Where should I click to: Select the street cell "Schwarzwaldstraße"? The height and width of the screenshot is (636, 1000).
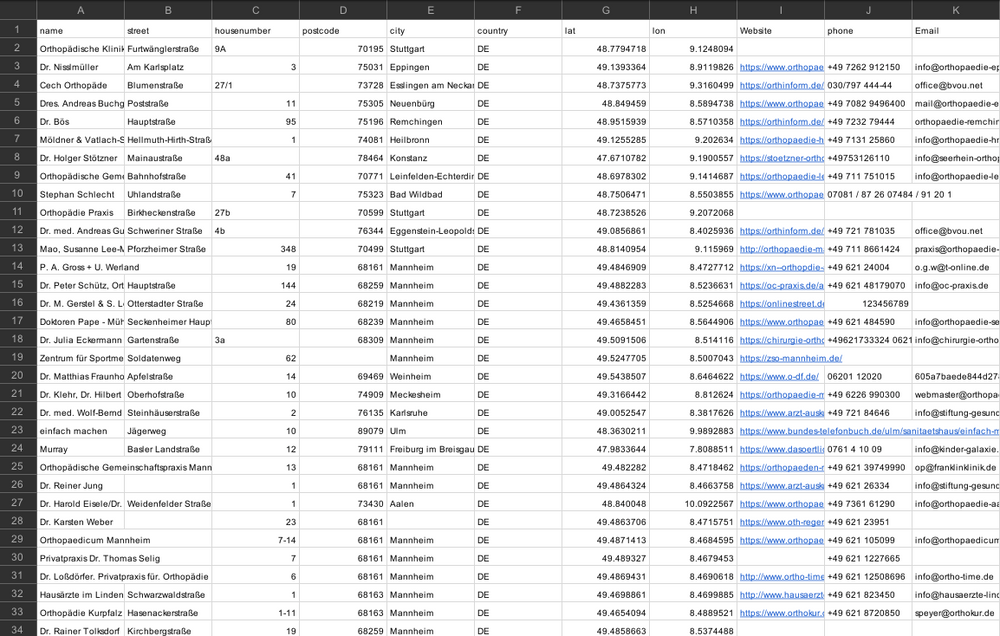click(168, 595)
